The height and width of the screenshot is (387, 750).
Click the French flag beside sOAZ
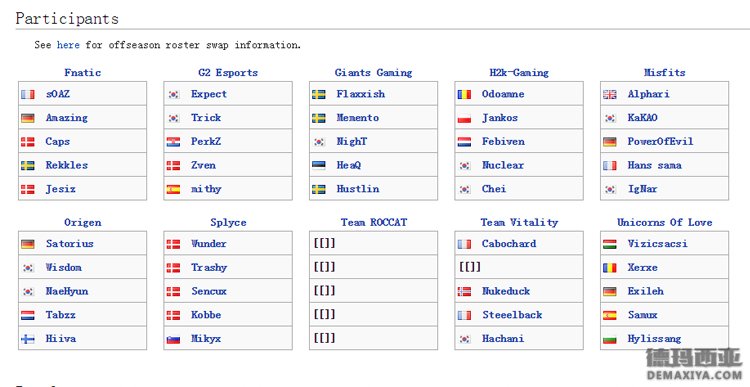(x=28, y=94)
